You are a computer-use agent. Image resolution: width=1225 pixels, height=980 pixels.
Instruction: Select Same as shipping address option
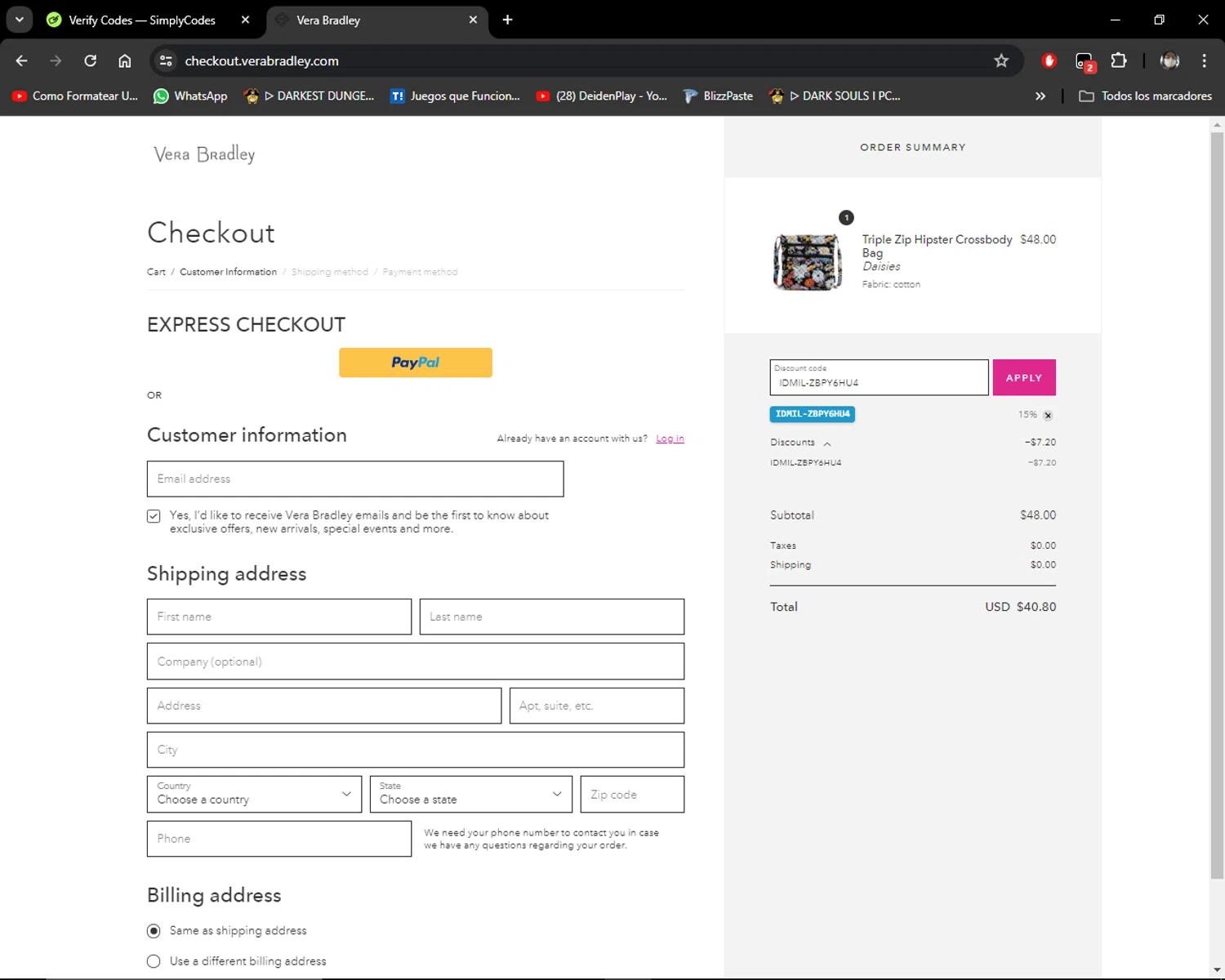tap(154, 931)
